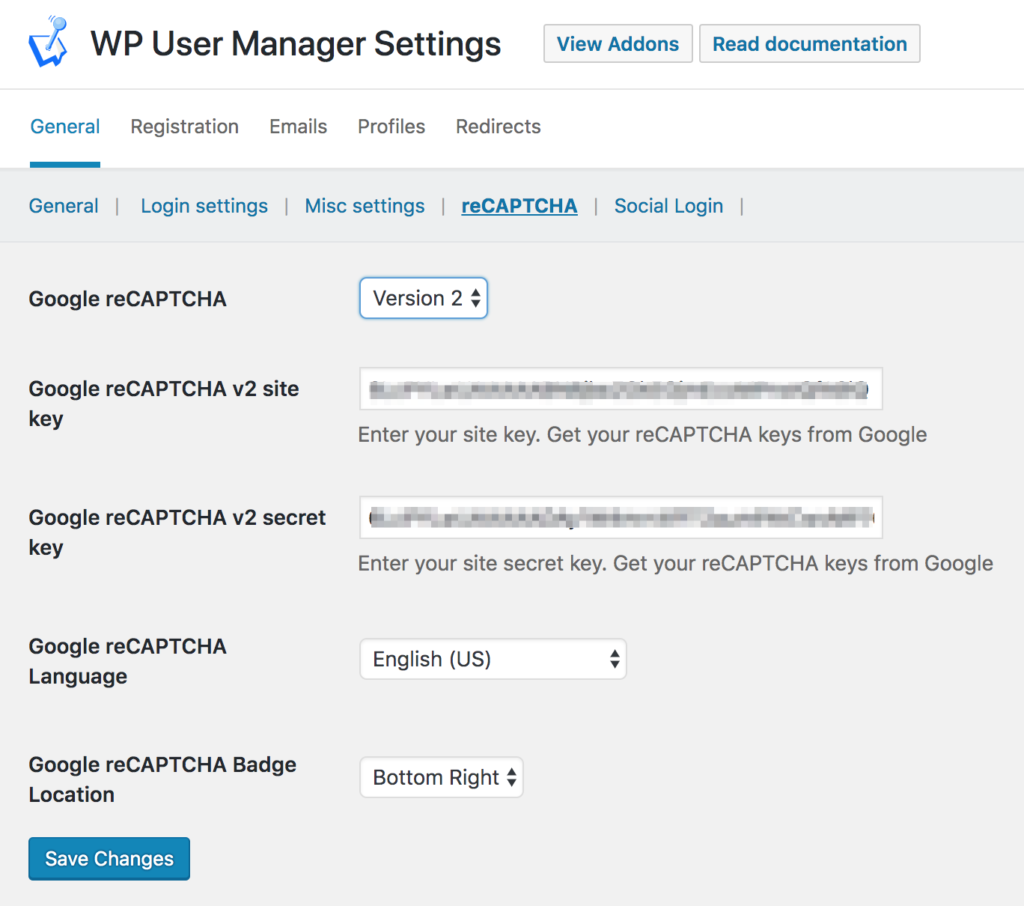Open the Google reCAPTCHA Language dropdown
Image resolution: width=1024 pixels, height=906 pixels.
pyautogui.click(x=492, y=658)
